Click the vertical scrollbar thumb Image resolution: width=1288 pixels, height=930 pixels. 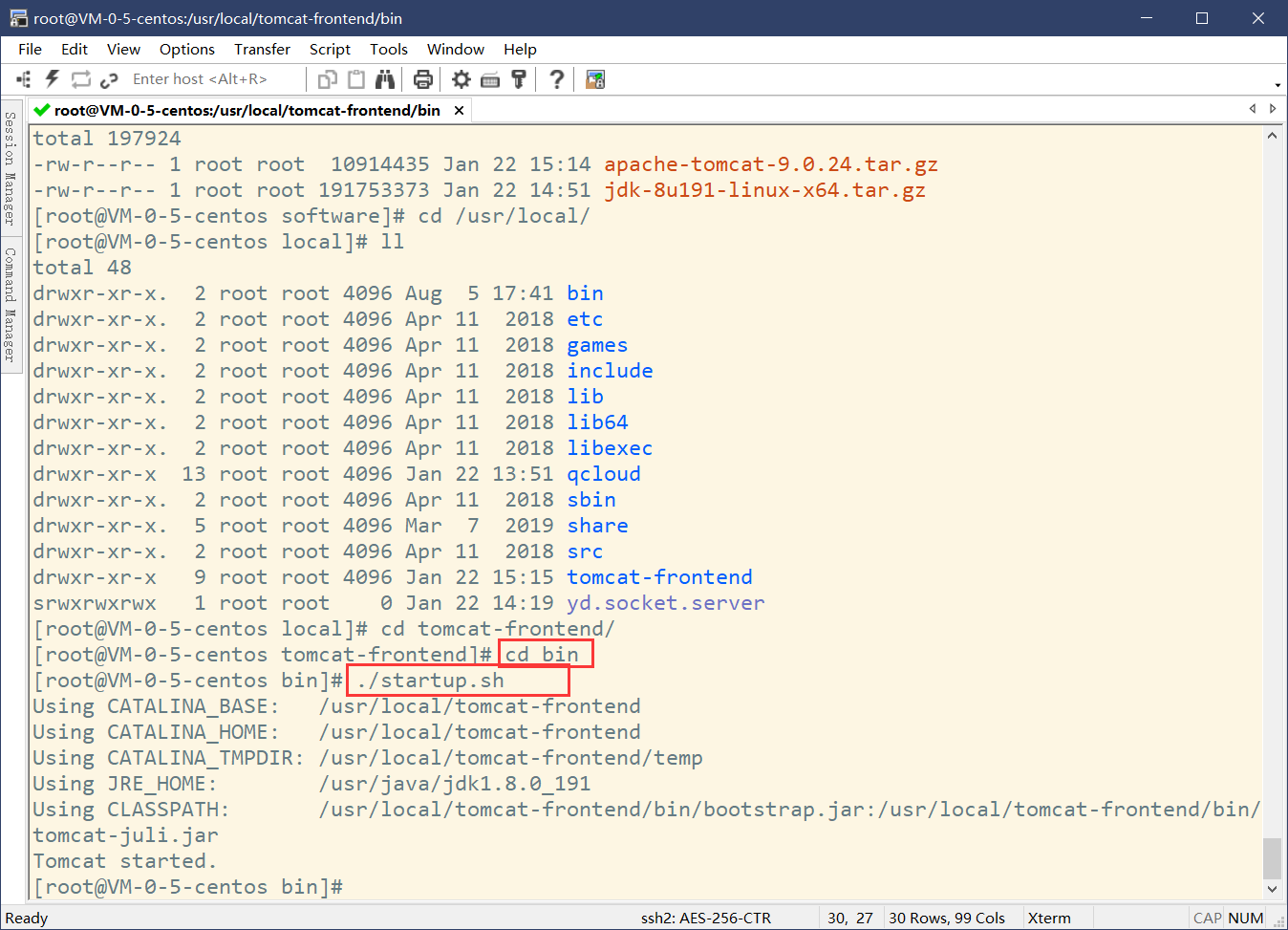click(x=1272, y=857)
